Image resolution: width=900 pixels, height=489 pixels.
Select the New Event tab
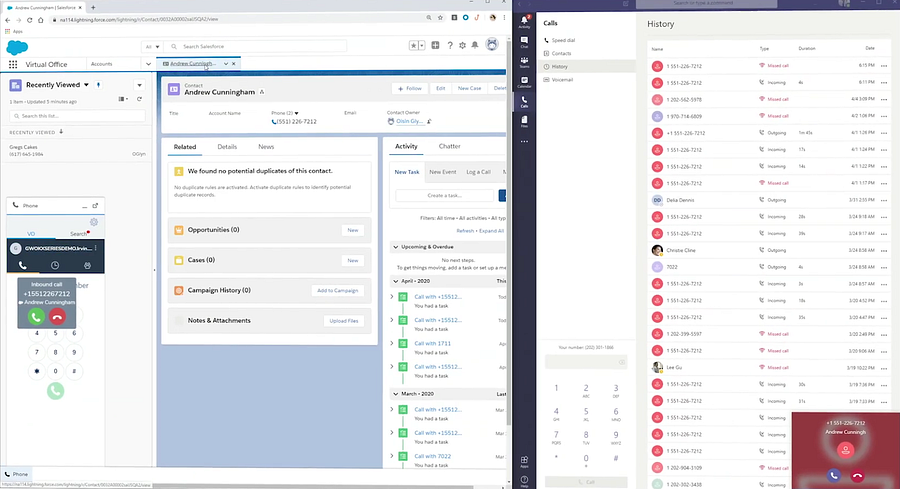coord(443,172)
